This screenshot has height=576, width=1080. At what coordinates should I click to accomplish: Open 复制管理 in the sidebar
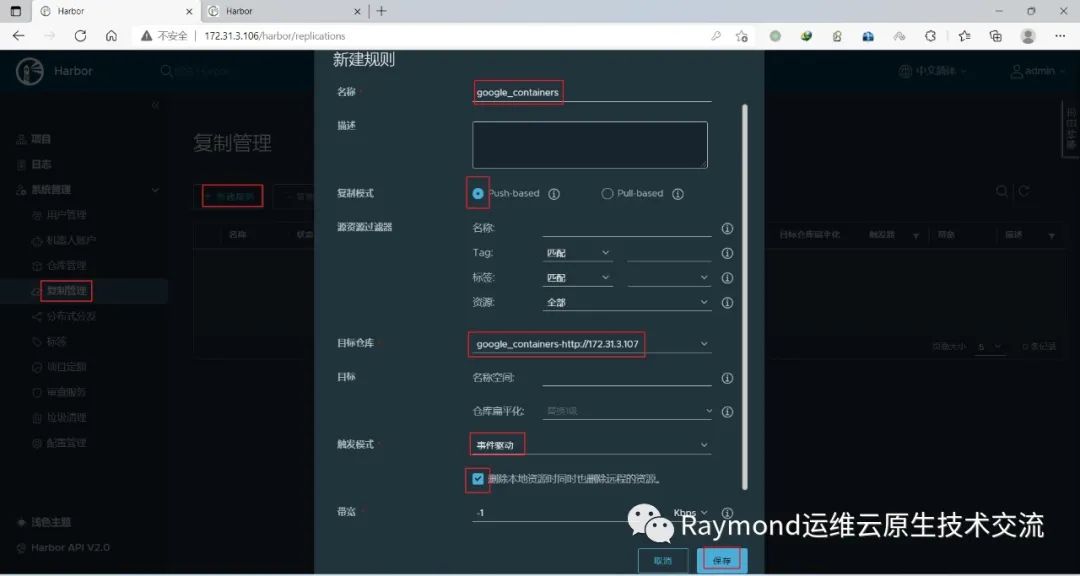coord(66,291)
